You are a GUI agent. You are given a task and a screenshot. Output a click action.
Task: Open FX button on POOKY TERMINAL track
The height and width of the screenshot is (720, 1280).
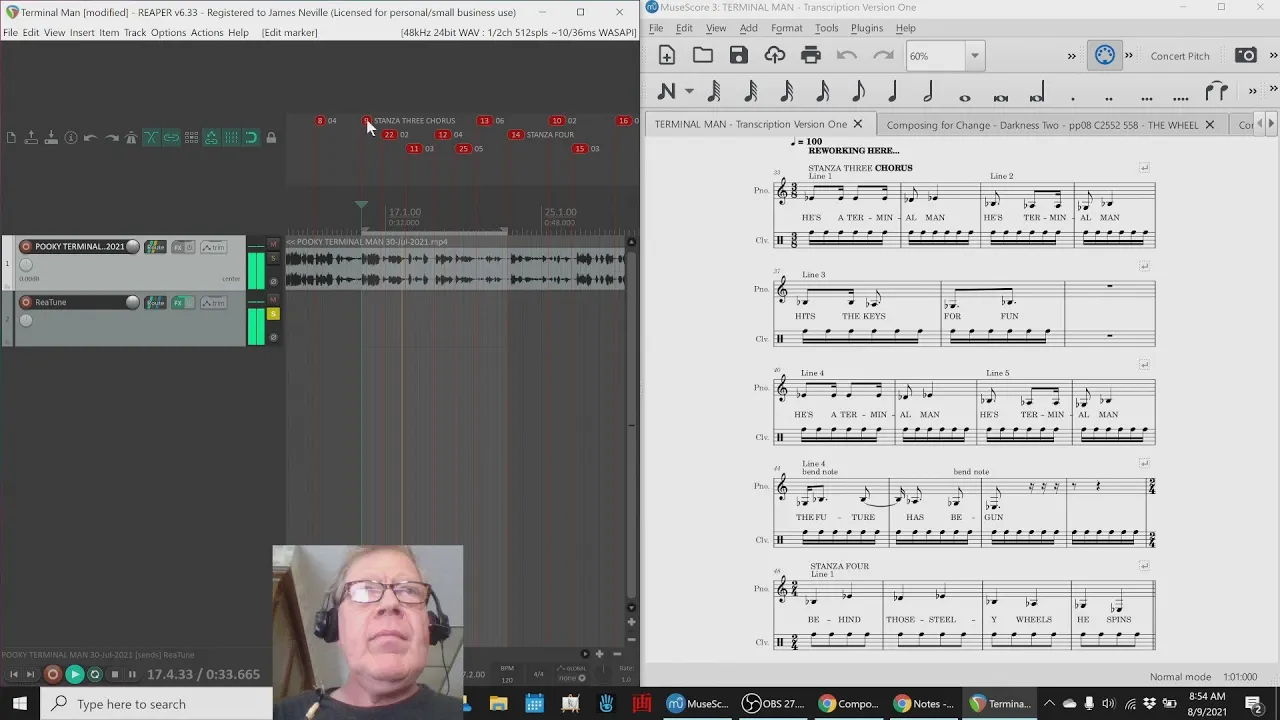(x=180, y=247)
